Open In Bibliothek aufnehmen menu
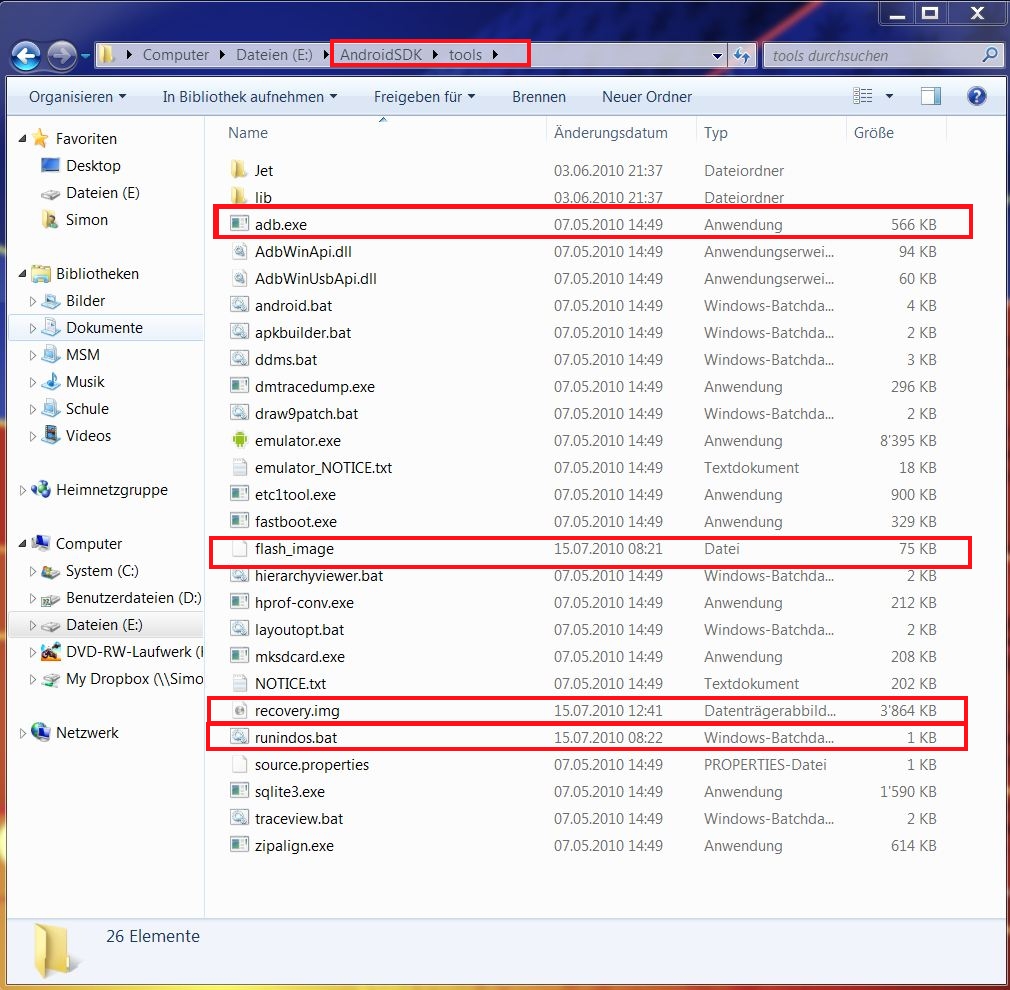This screenshot has height=990, width=1010. click(x=250, y=97)
